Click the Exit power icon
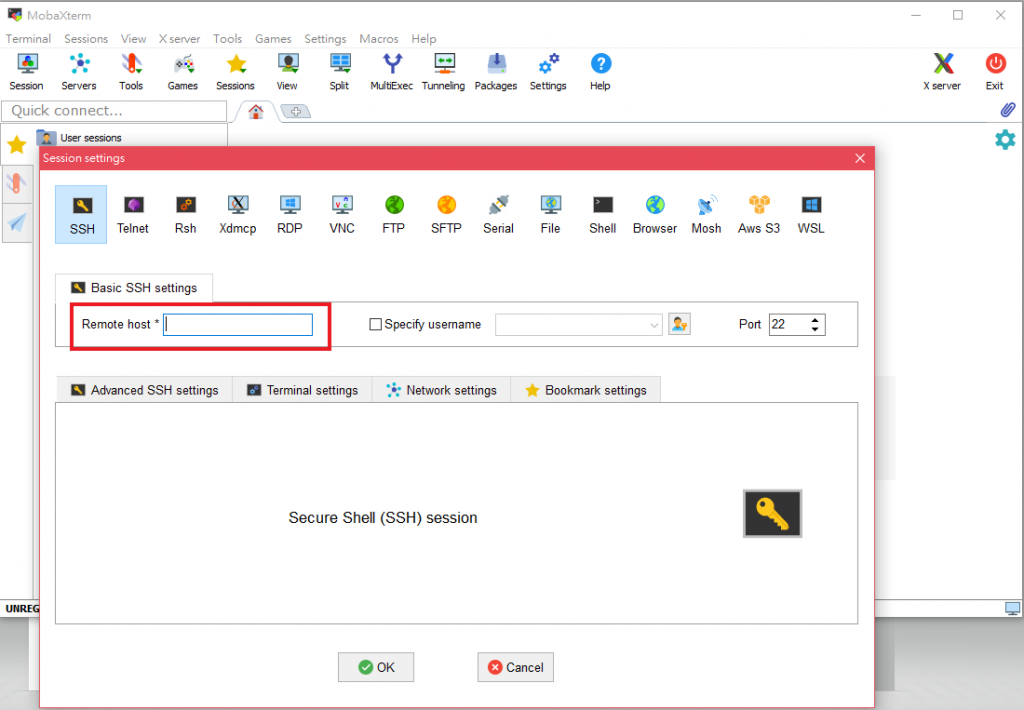 tap(995, 72)
